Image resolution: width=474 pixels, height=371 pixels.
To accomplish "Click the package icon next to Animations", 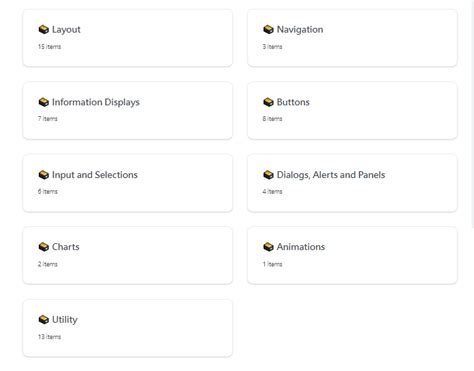I will point(268,247).
